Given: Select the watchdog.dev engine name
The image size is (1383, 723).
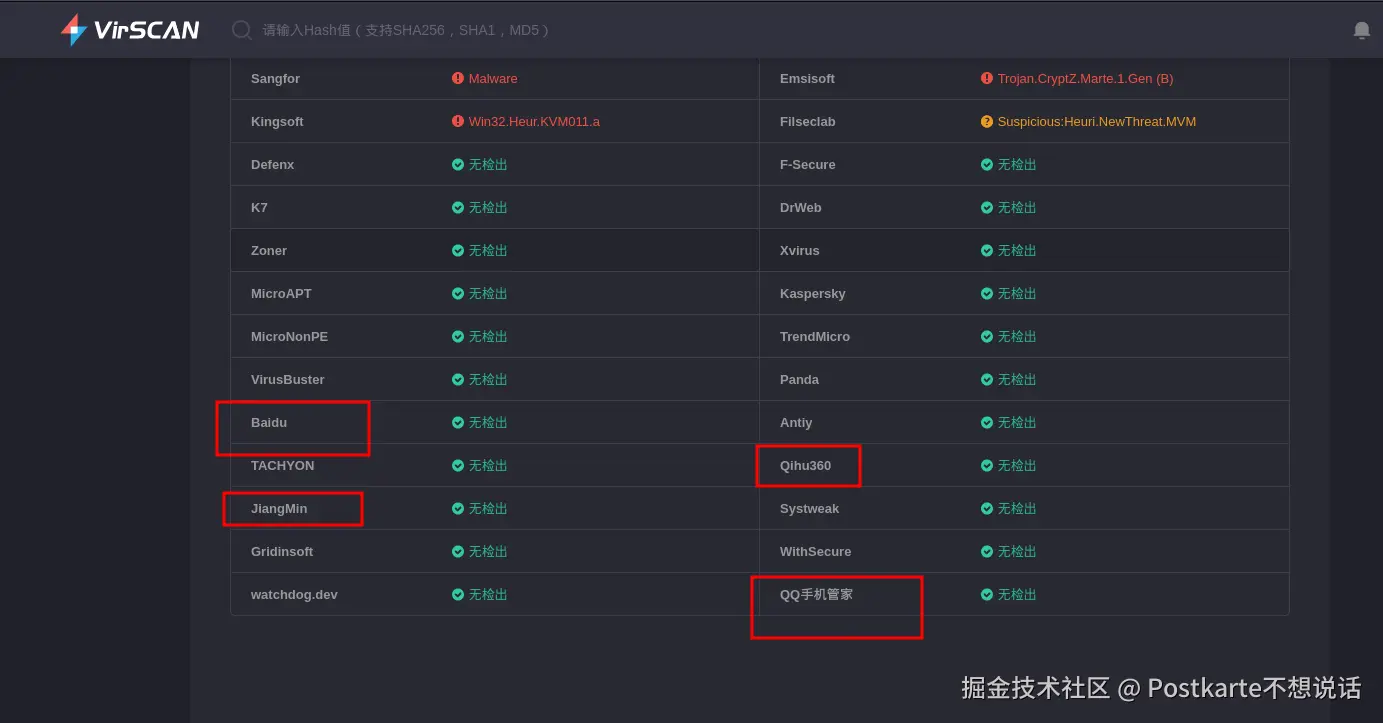Looking at the screenshot, I should (294, 594).
